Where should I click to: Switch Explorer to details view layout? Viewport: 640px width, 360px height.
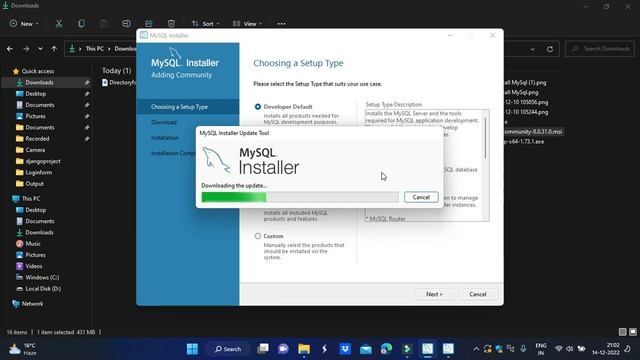coord(622,332)
